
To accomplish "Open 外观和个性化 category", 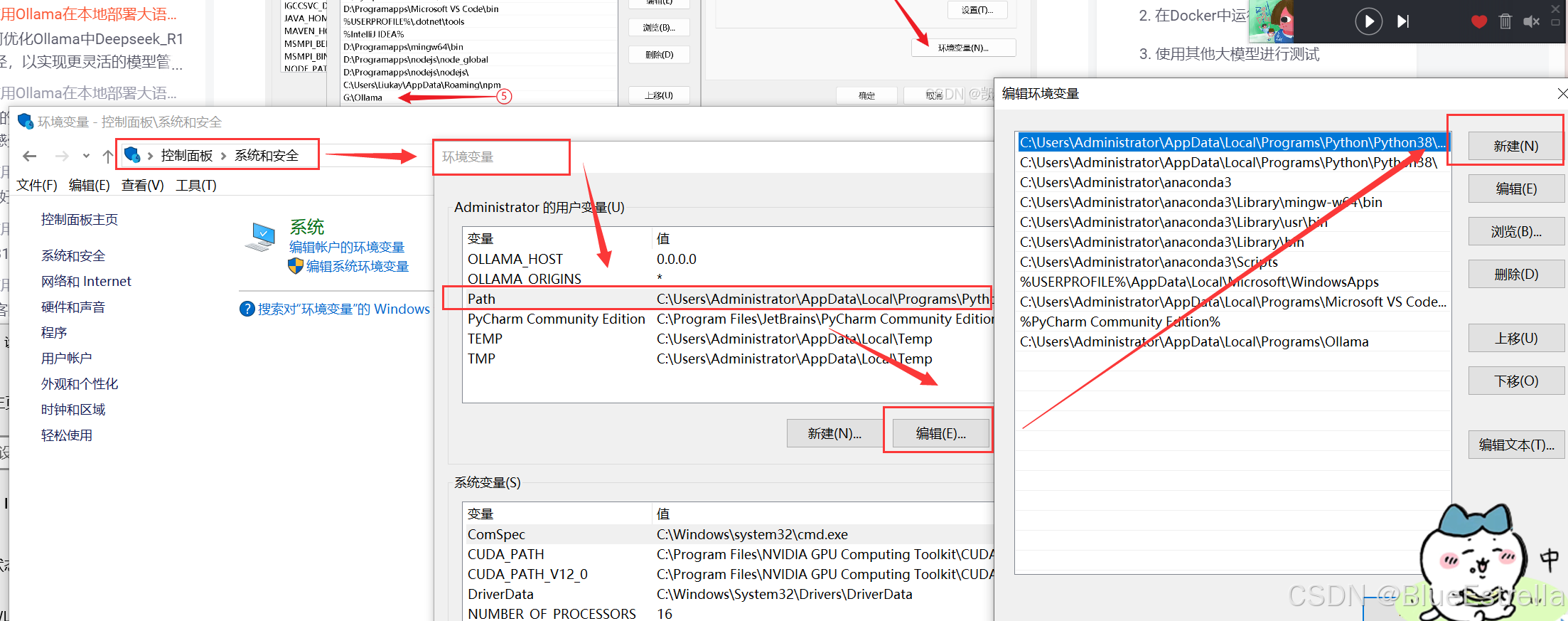I will pos(80,384).
